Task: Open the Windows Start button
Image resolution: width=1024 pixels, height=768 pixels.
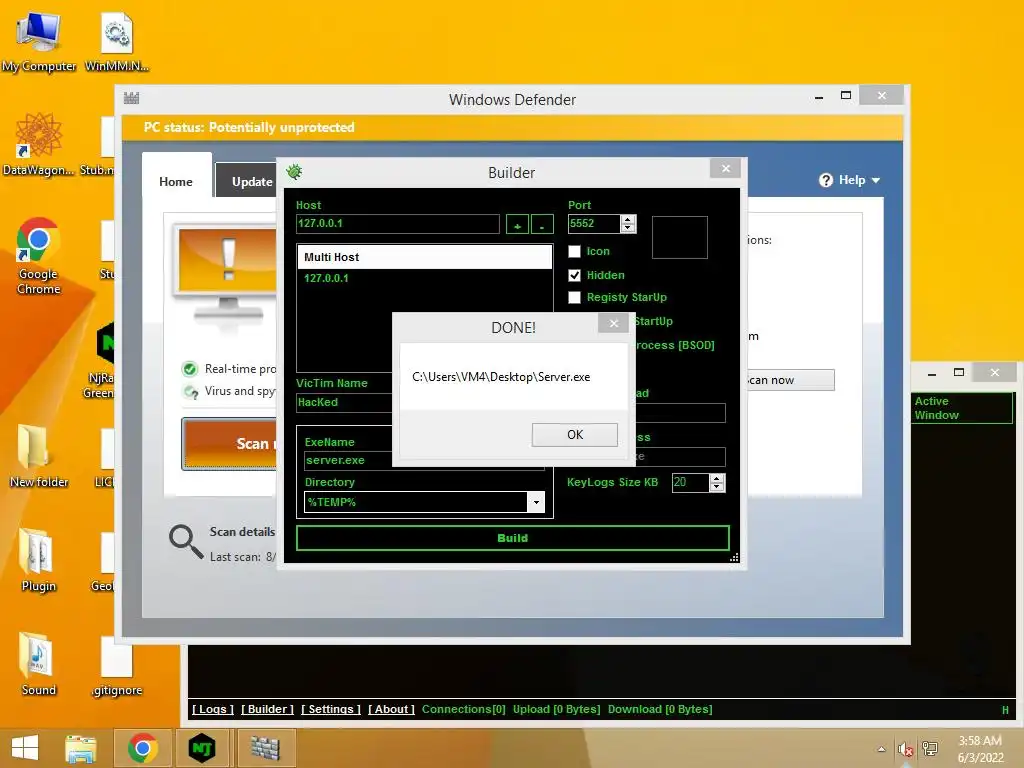Action: 25,748
